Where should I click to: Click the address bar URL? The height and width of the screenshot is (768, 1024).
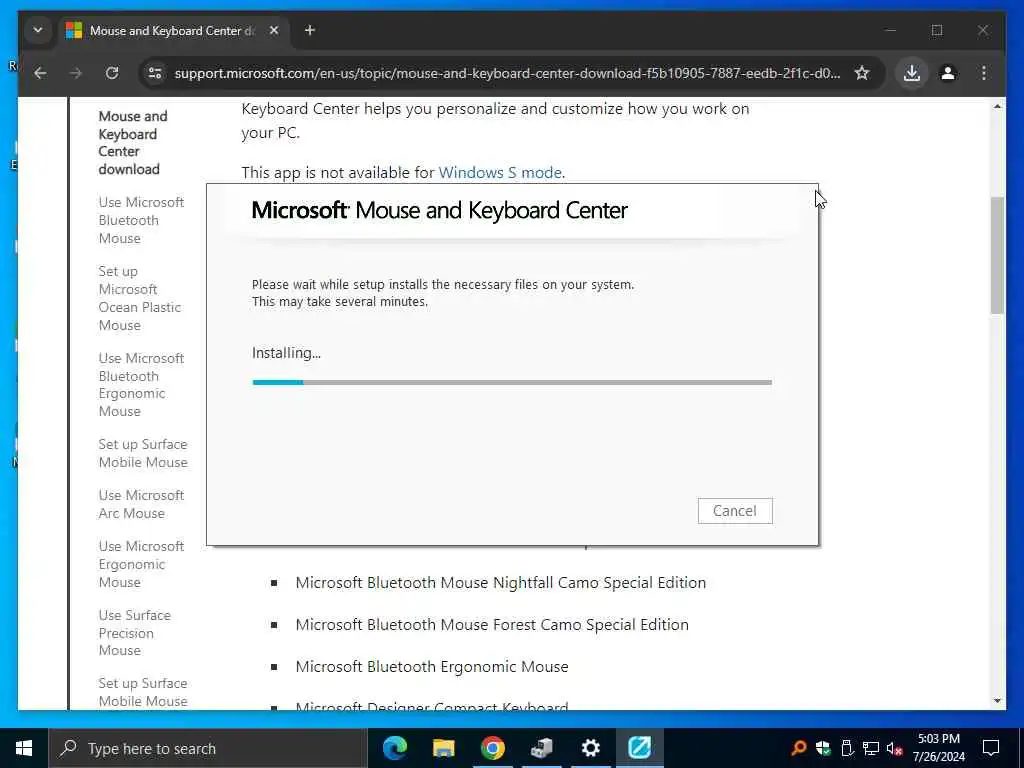pos(507,73)
